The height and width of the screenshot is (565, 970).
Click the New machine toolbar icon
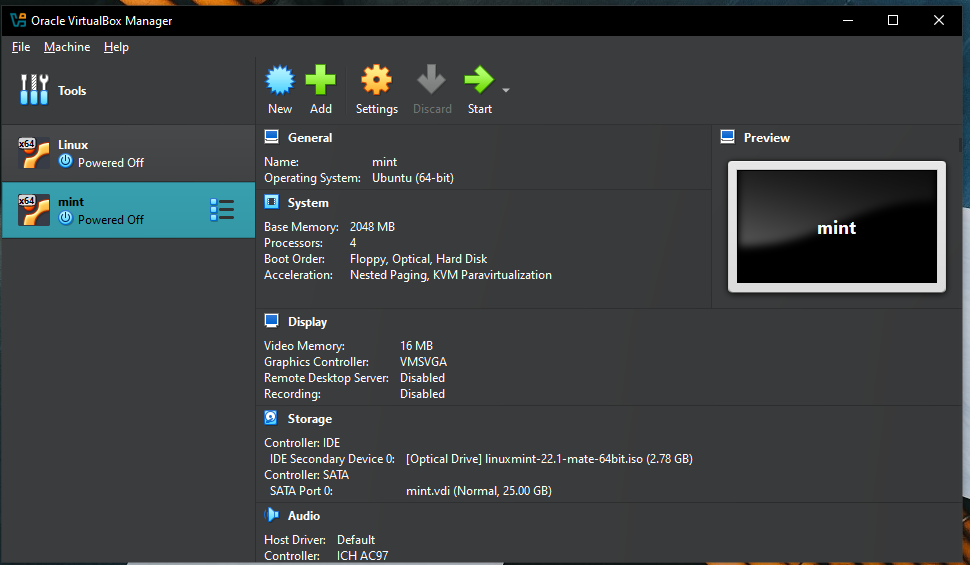(x=280, y=81)
